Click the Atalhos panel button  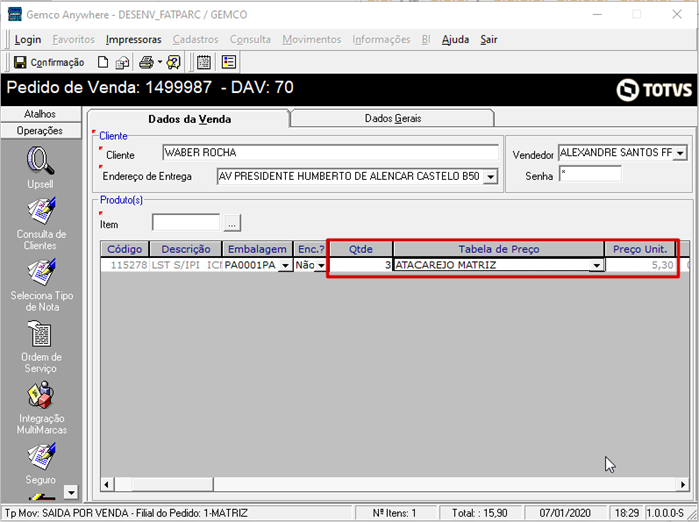point(40,114)
